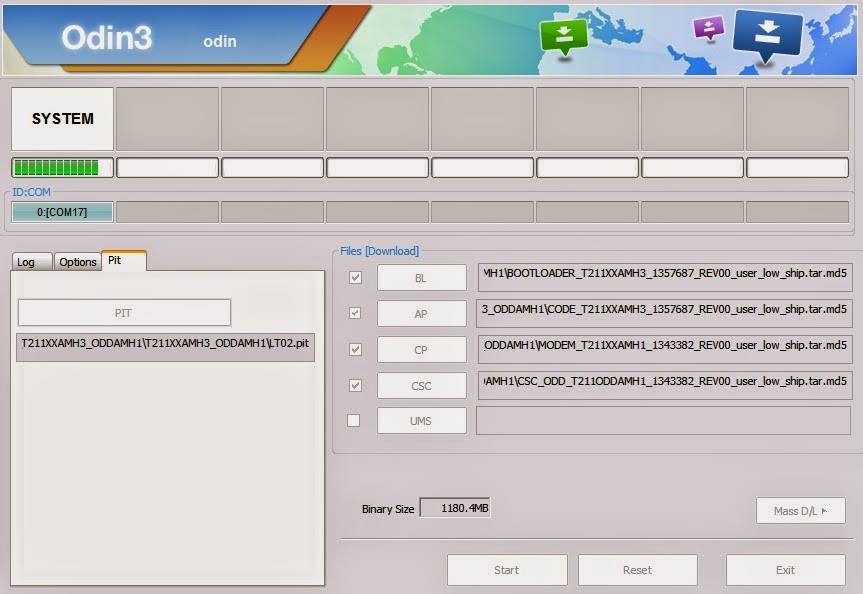This screenshot has width=863, height=594.
Task: Uncheck the CP file checkbox
Action: click(356, 350)
